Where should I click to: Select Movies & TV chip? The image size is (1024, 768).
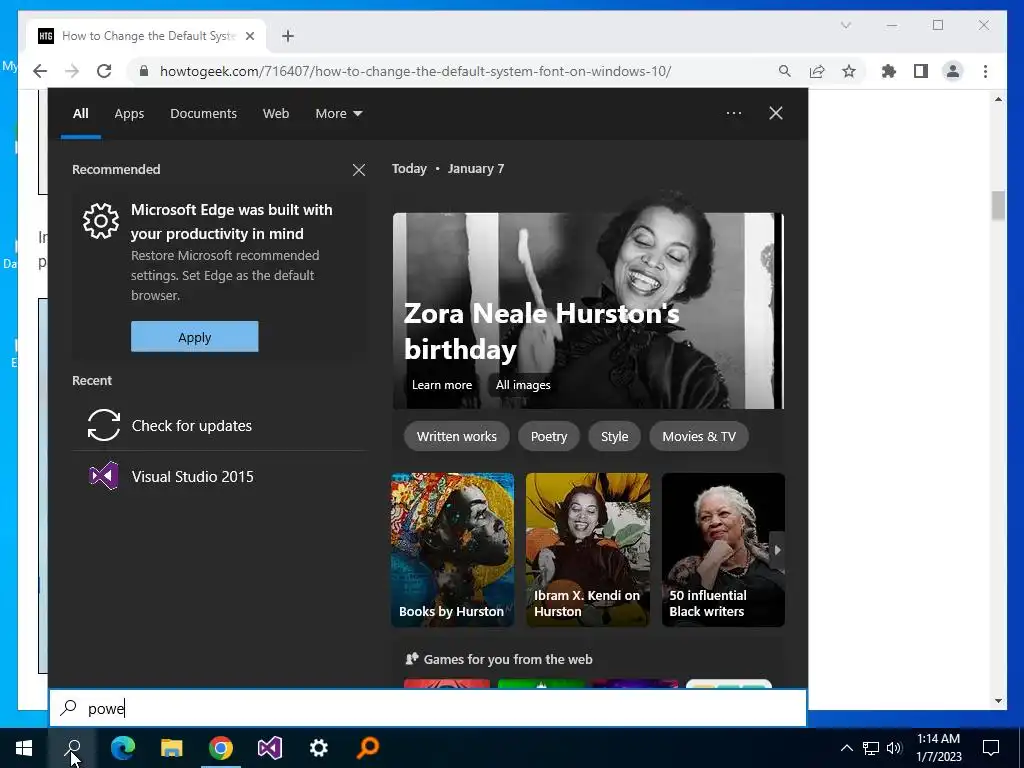click(699, 436)
